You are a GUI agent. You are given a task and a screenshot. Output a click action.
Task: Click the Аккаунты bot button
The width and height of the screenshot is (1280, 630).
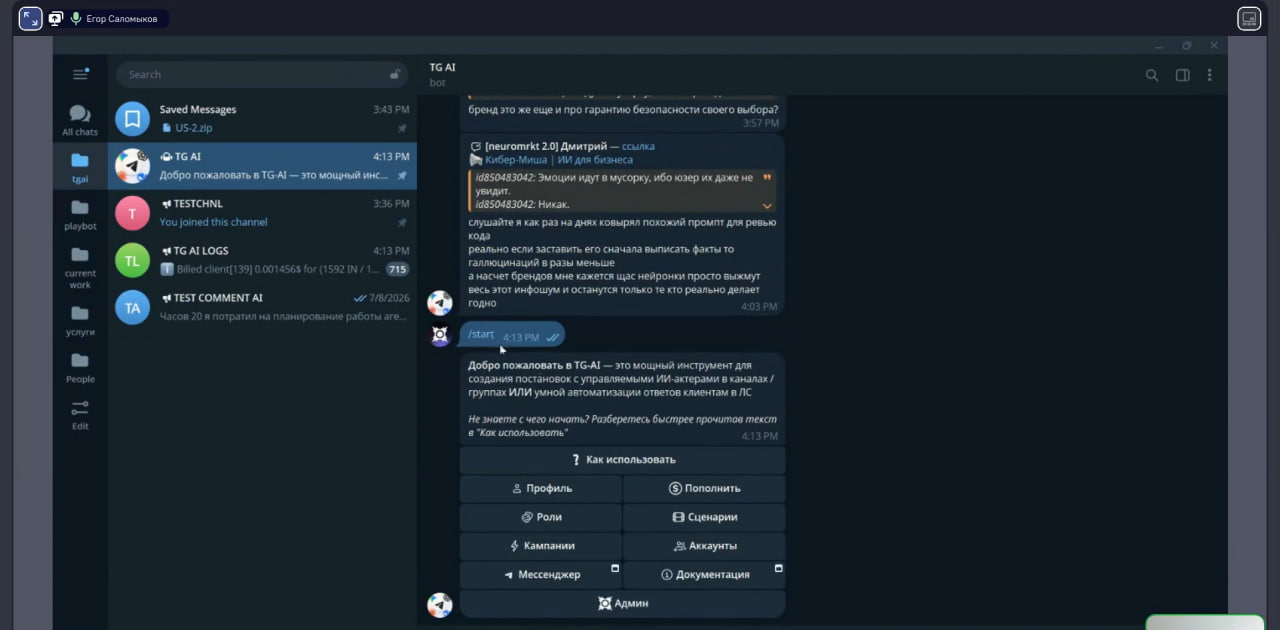click(704, 546)
